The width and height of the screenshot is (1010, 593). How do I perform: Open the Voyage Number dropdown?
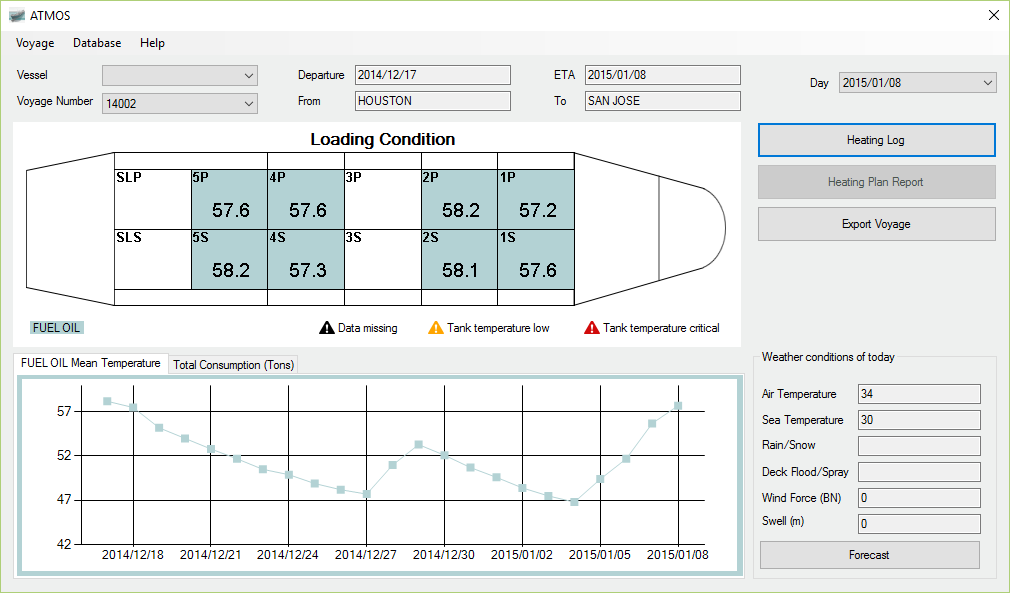[248, 103]
